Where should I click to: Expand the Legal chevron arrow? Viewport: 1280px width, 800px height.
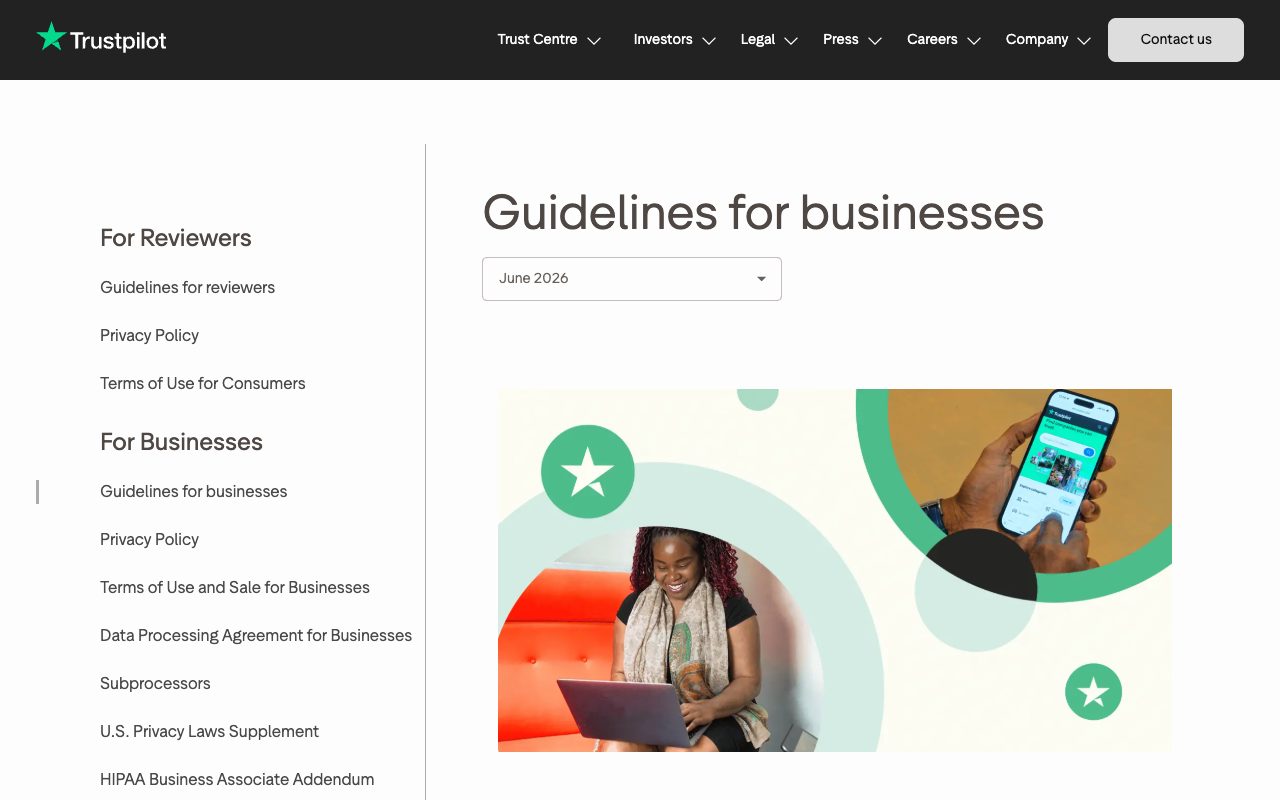point(791,41)
